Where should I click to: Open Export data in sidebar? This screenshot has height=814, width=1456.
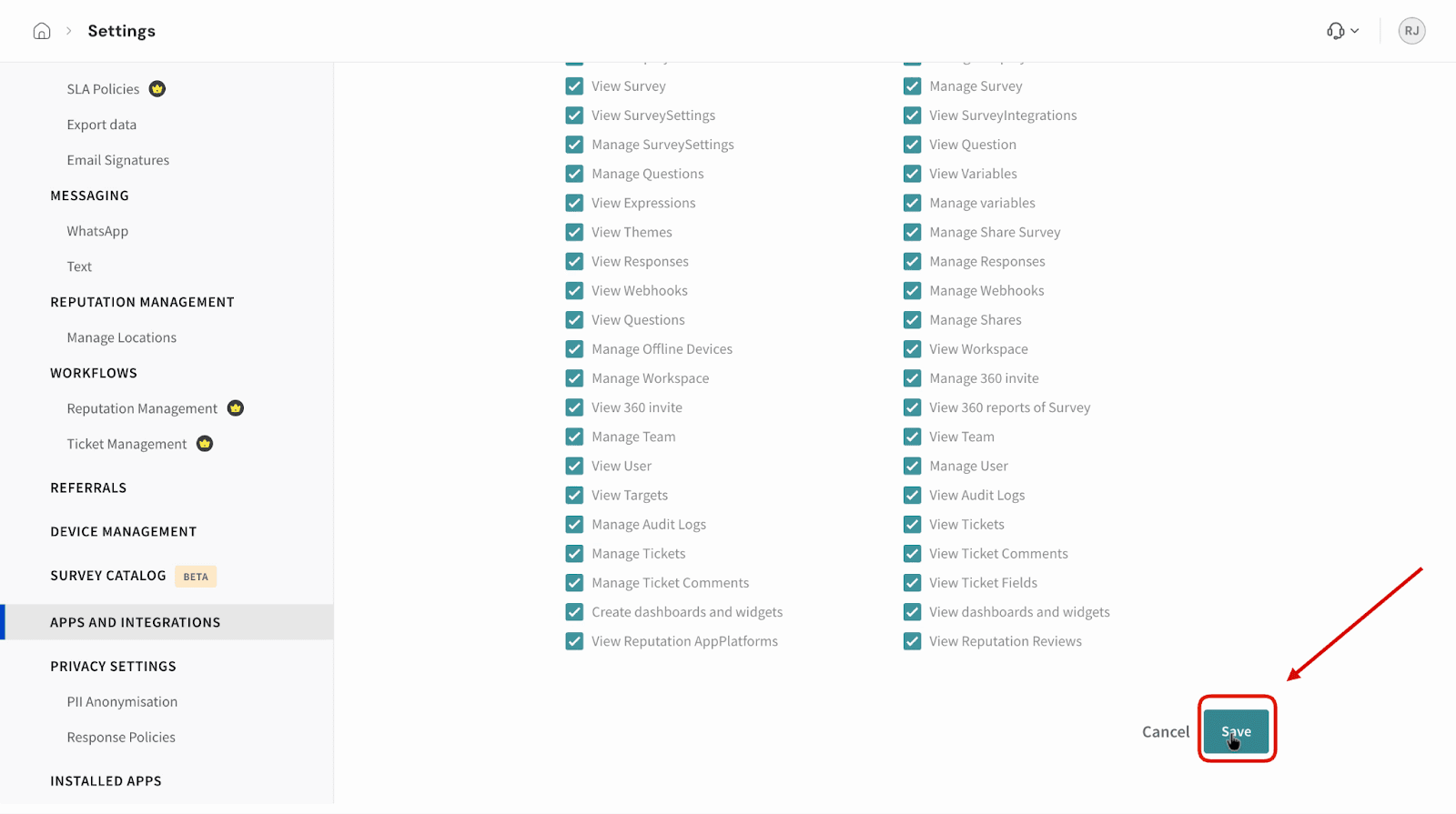coord(101,125)
